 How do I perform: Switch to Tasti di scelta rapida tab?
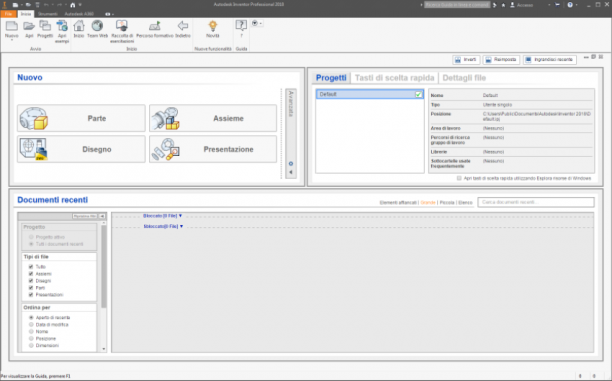pyautogui.click(x=394, y=78)
